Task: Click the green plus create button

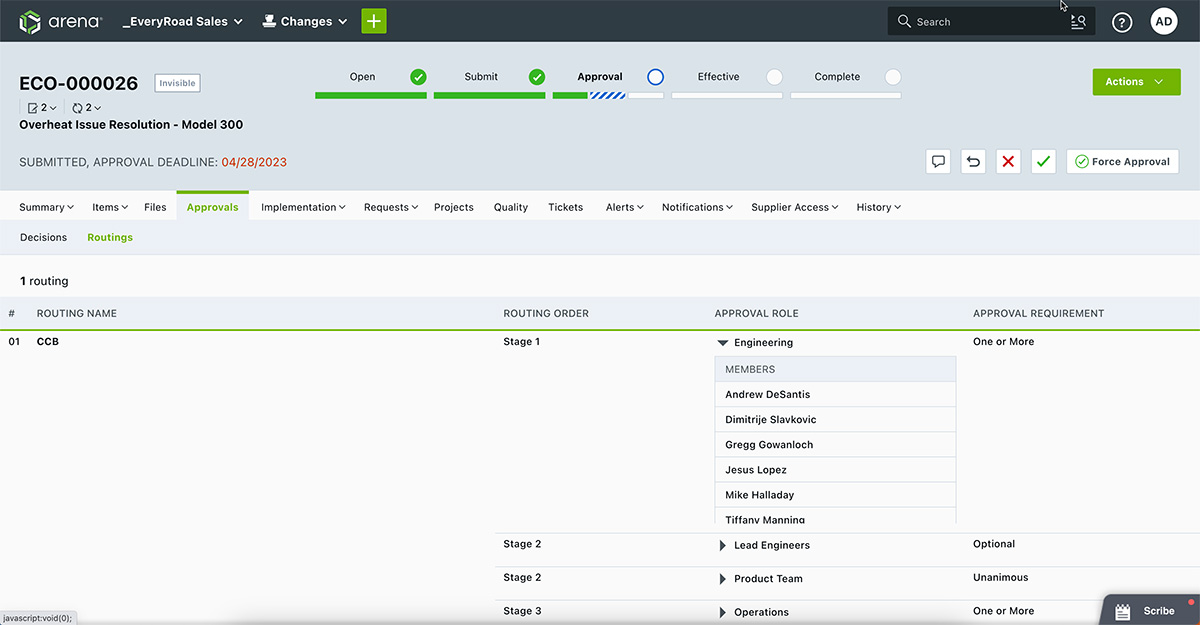Action: pyautogui.click(x=373, y=21)
